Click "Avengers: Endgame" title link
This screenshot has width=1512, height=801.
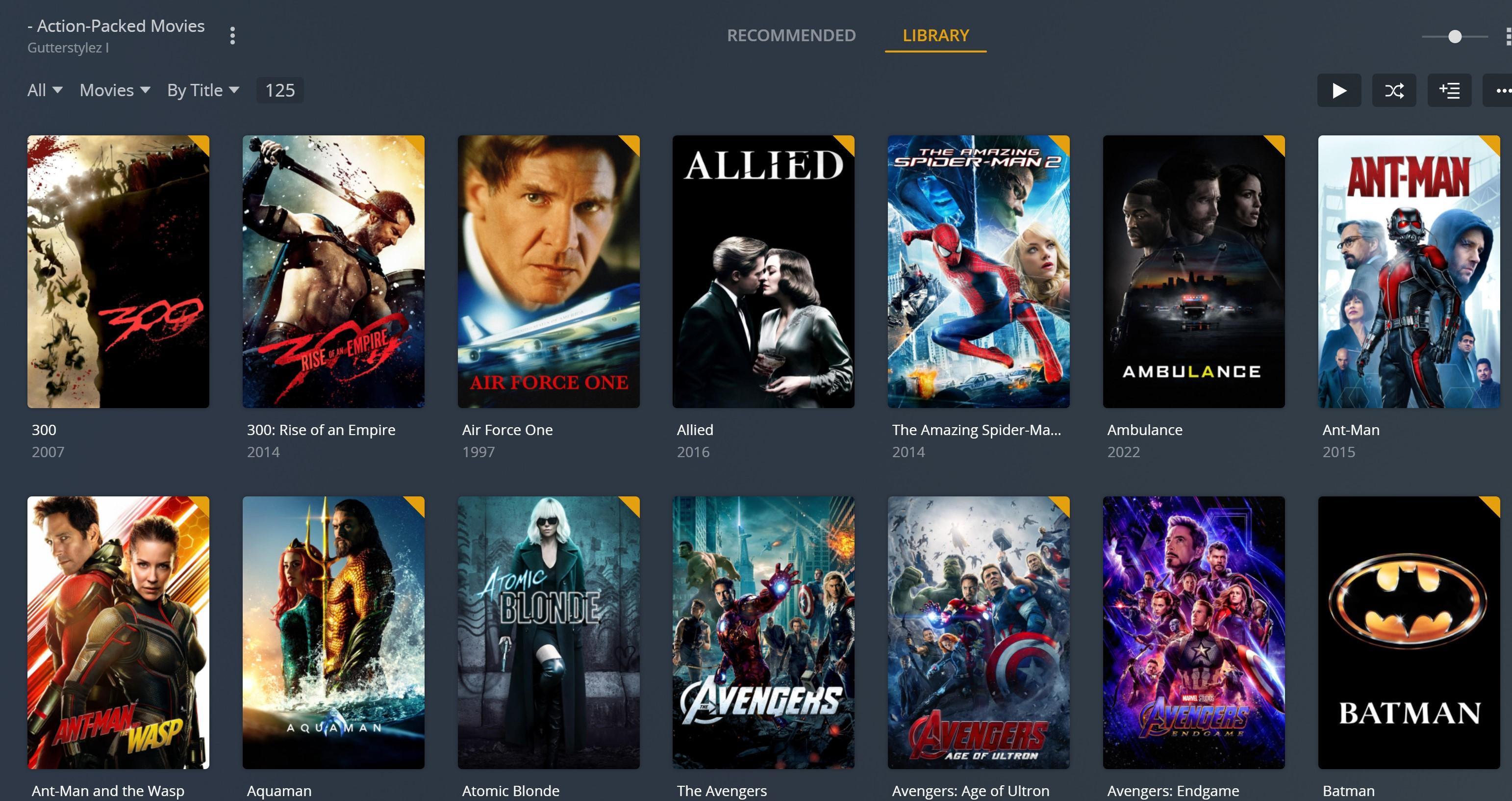point(1173,791)
